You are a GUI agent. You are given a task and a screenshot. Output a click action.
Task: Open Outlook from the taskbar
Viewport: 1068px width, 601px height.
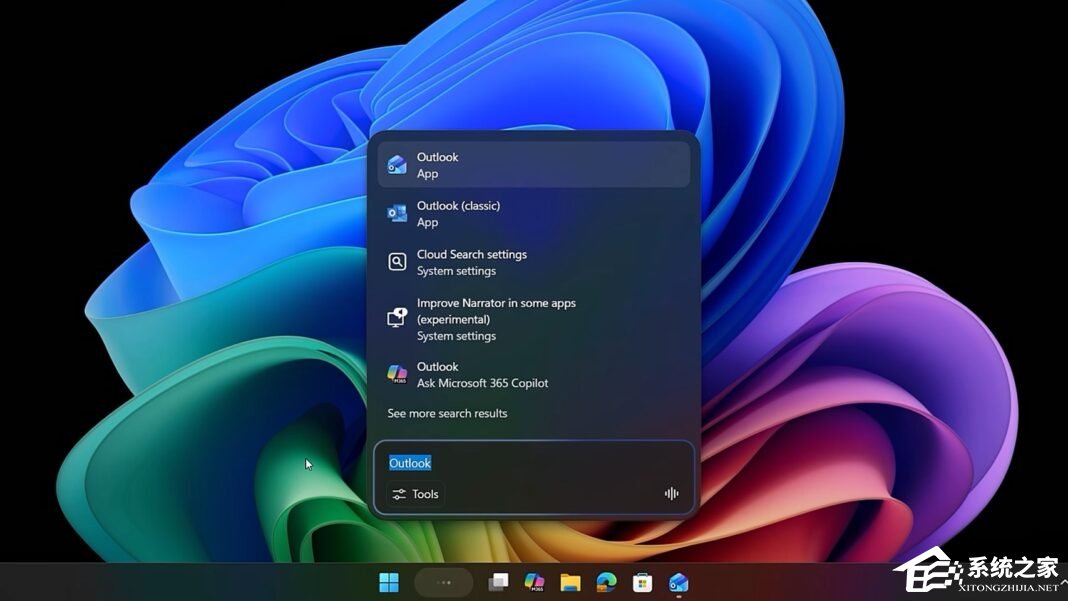pos(678,583)
